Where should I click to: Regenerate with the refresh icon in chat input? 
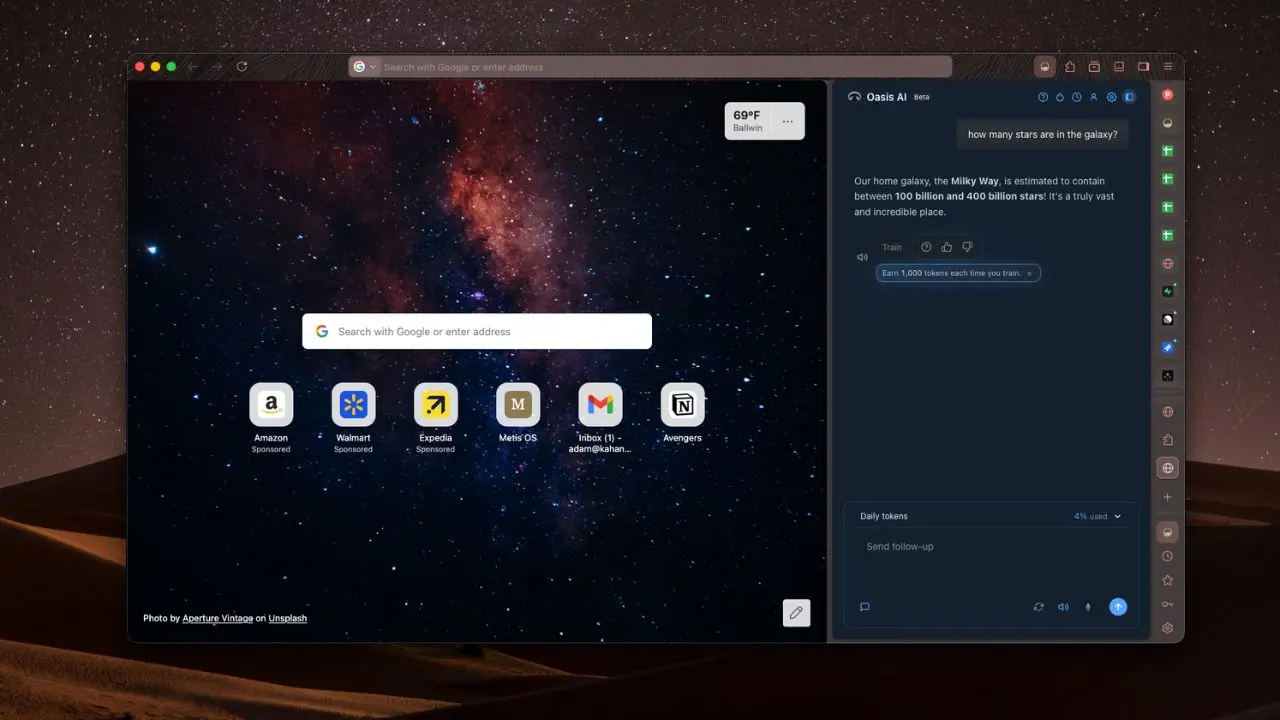[x=1039, y=607]
